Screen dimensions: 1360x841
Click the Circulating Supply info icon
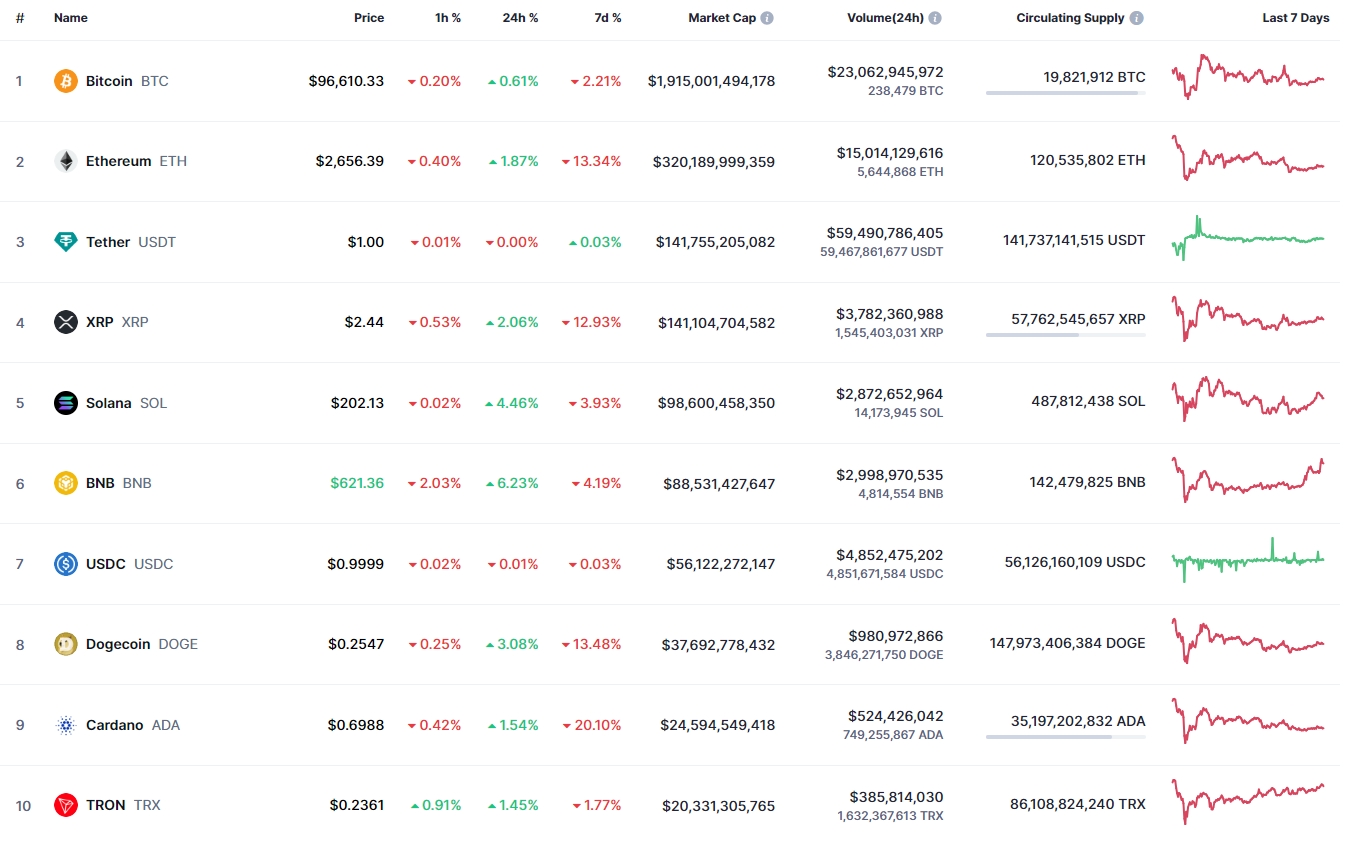pyautogui.click(x=1137, y=18)
